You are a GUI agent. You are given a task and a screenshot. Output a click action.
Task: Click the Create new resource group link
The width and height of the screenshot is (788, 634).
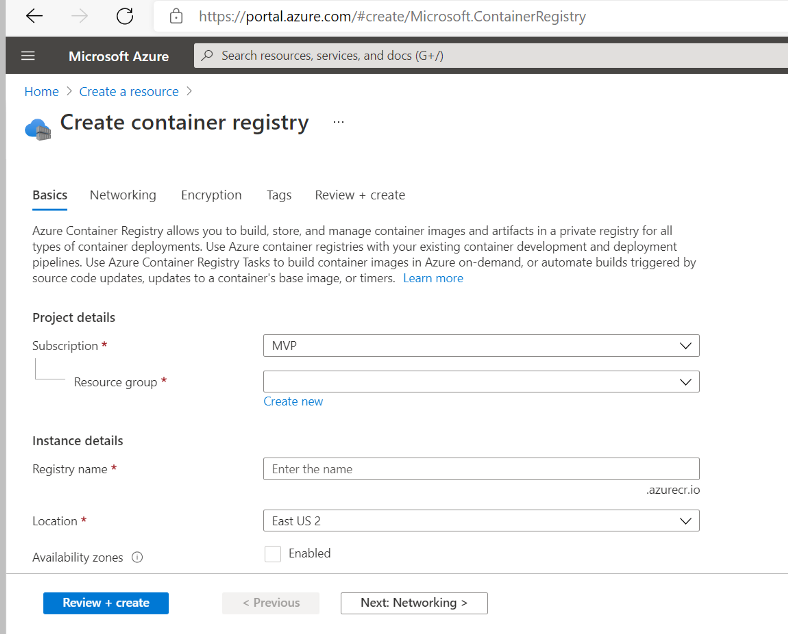(x=293, y=401)
